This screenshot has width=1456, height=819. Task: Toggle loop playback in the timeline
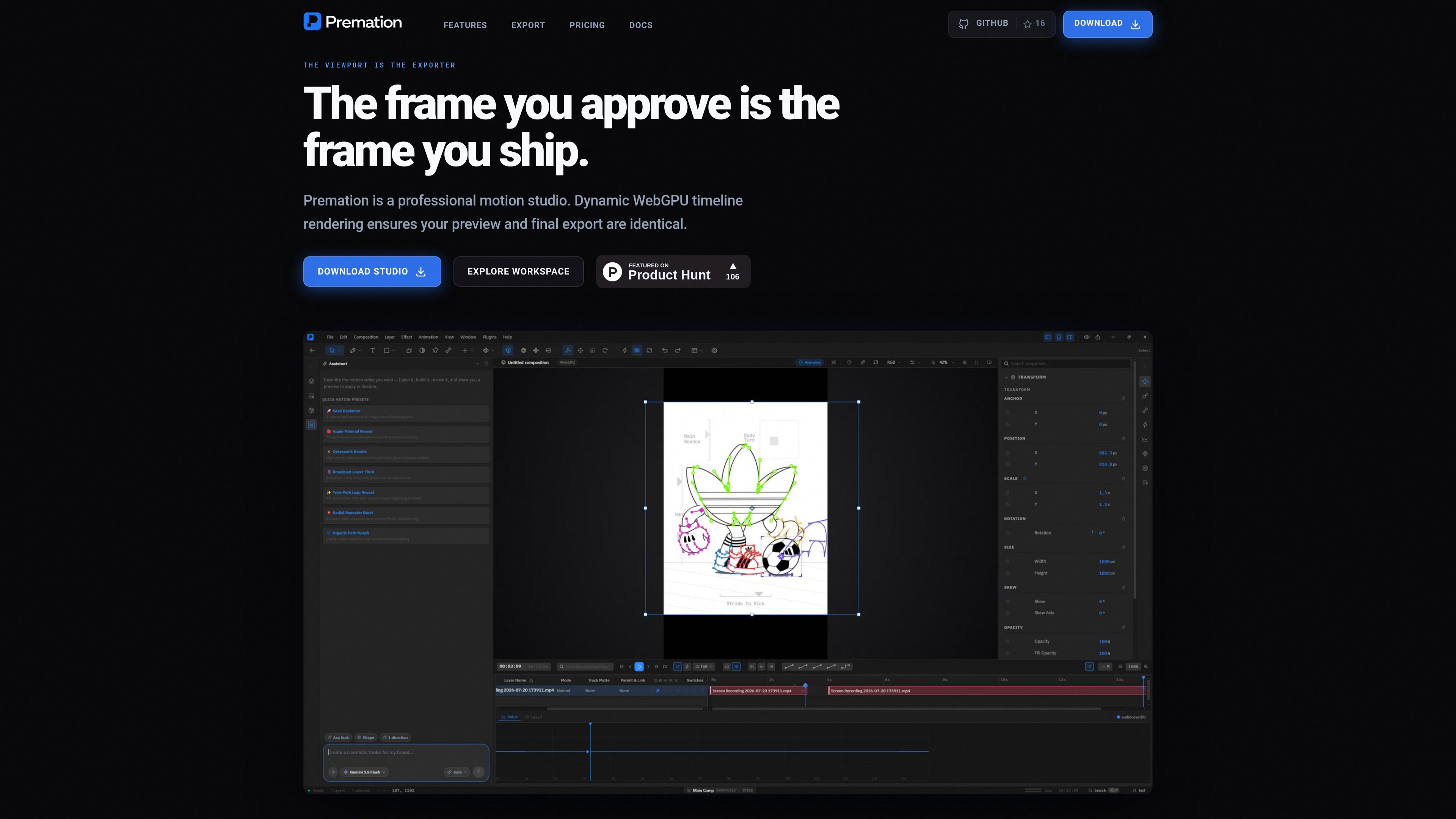click(677, 667)
